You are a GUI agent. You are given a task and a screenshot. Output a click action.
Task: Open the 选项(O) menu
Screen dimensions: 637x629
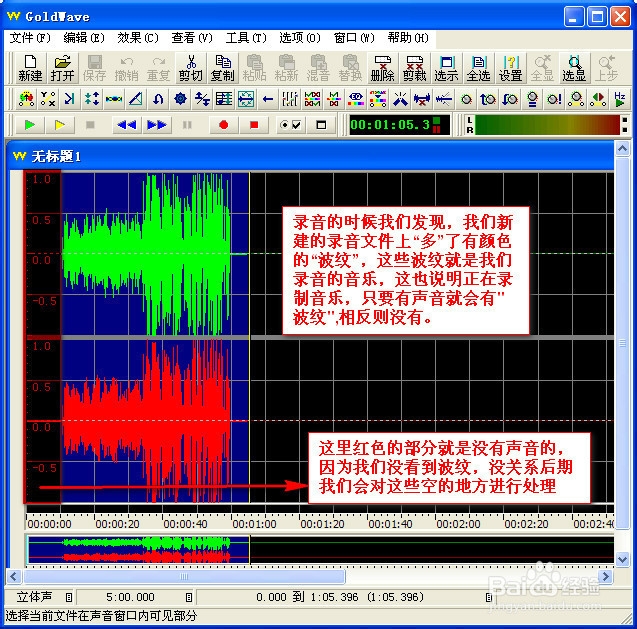299,38
